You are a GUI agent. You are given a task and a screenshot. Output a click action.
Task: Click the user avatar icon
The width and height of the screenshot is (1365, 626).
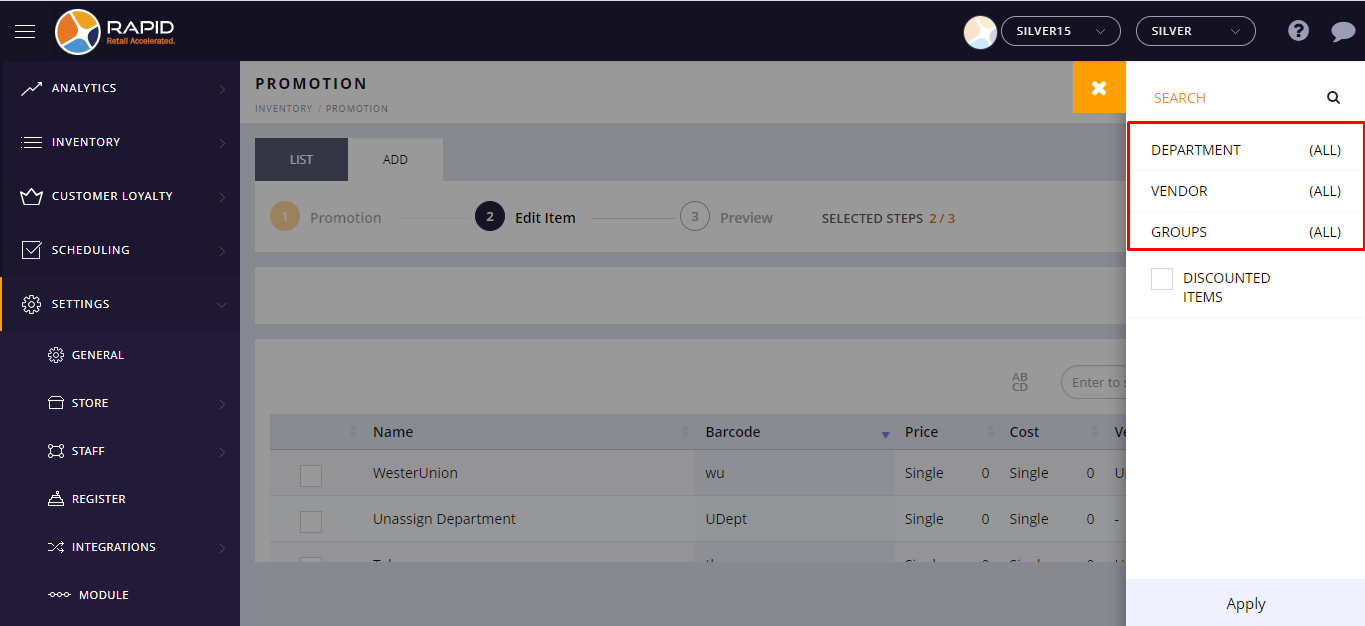[979, 32]
